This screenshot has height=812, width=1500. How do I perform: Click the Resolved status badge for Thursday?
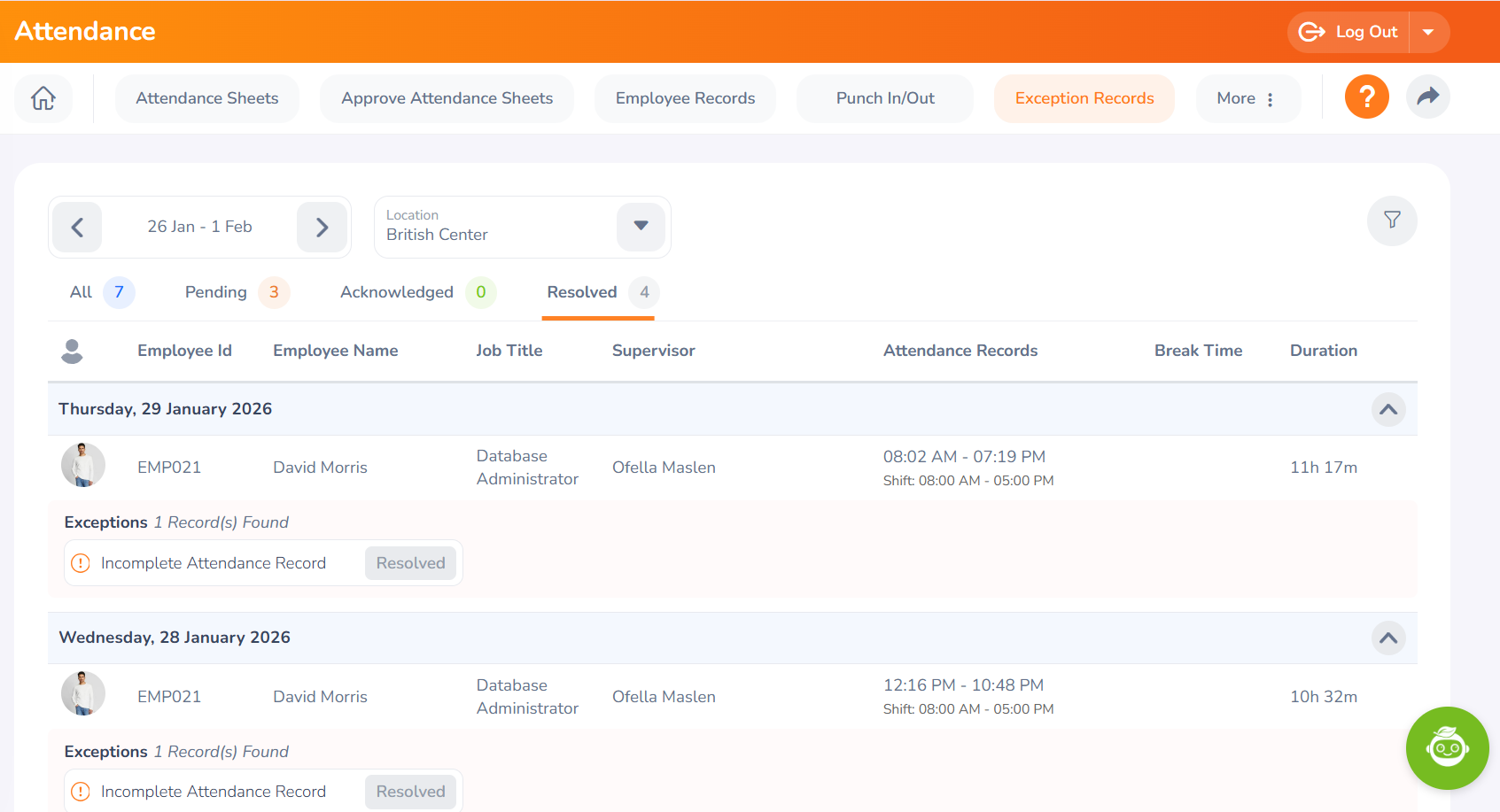pos(410,563)
